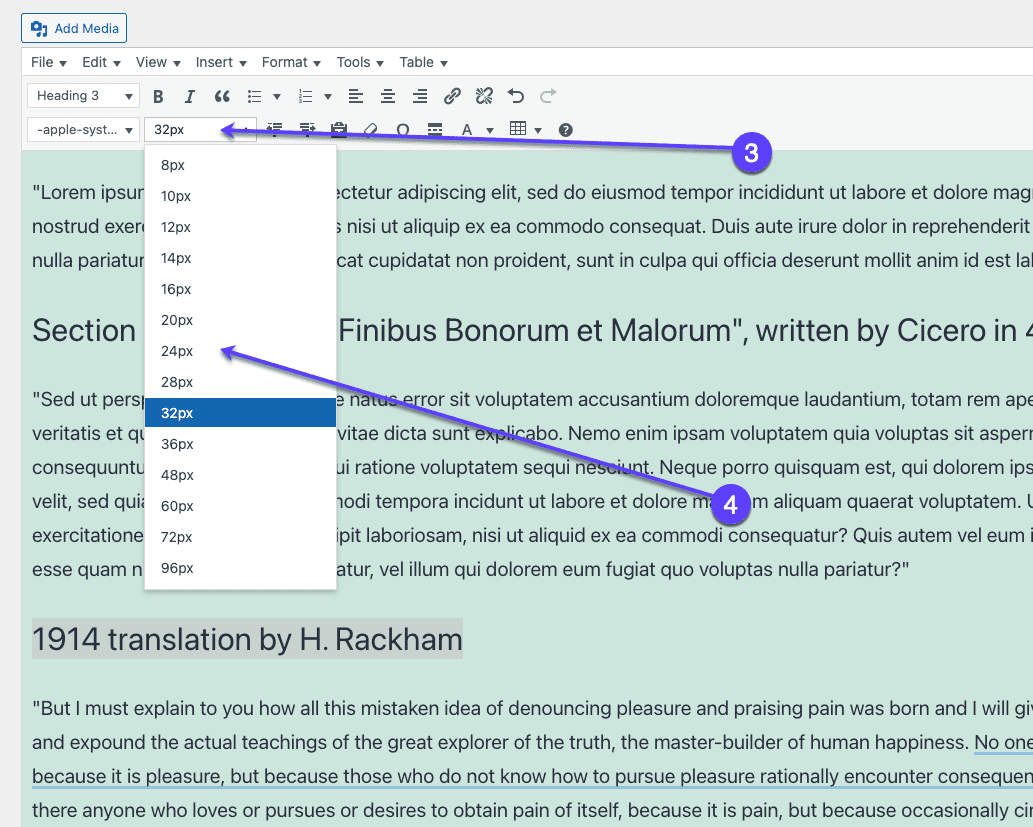Decrease indent with outdent icon

(275, 130)
